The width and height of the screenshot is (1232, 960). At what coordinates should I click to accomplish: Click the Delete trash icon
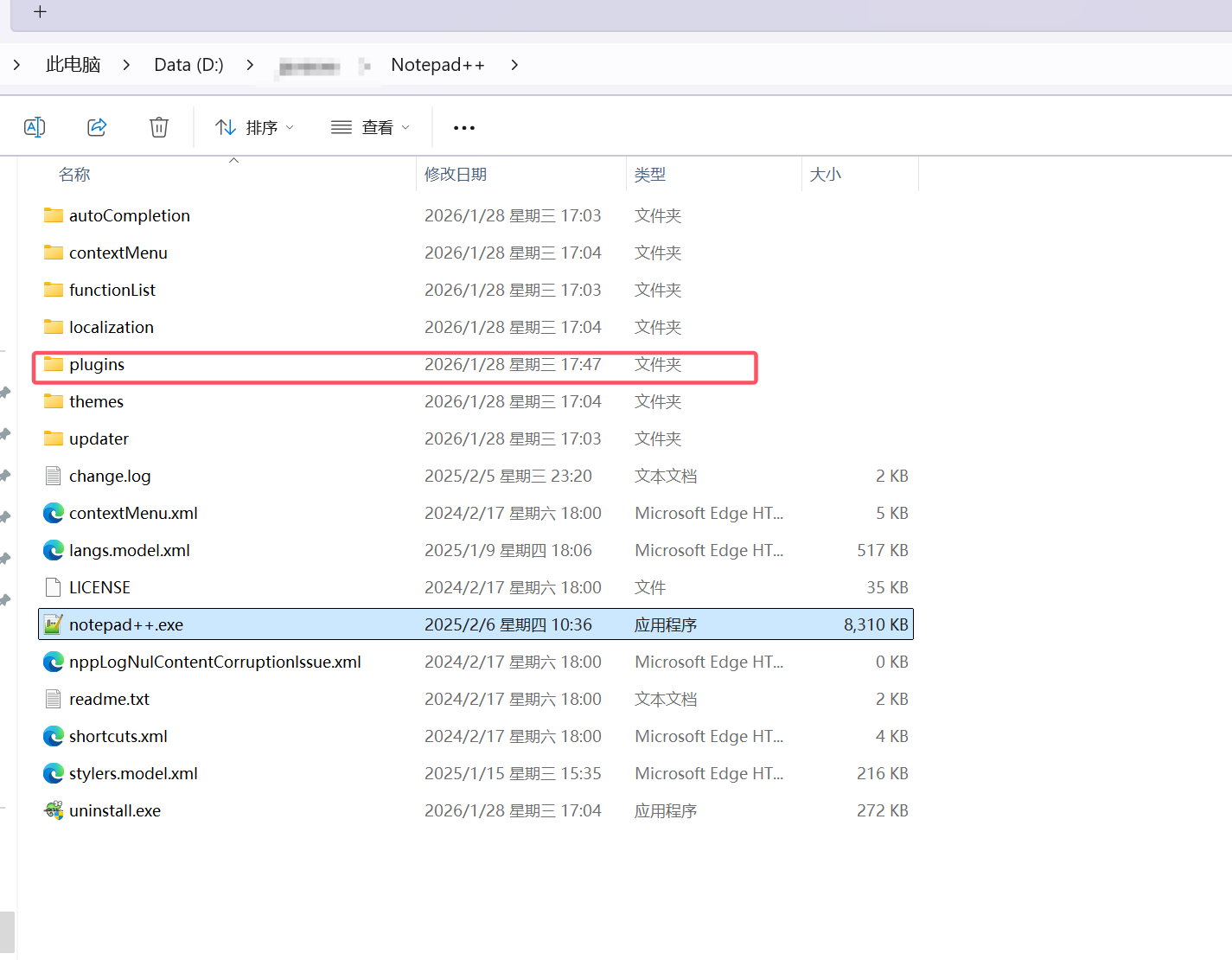click(159, 127)
